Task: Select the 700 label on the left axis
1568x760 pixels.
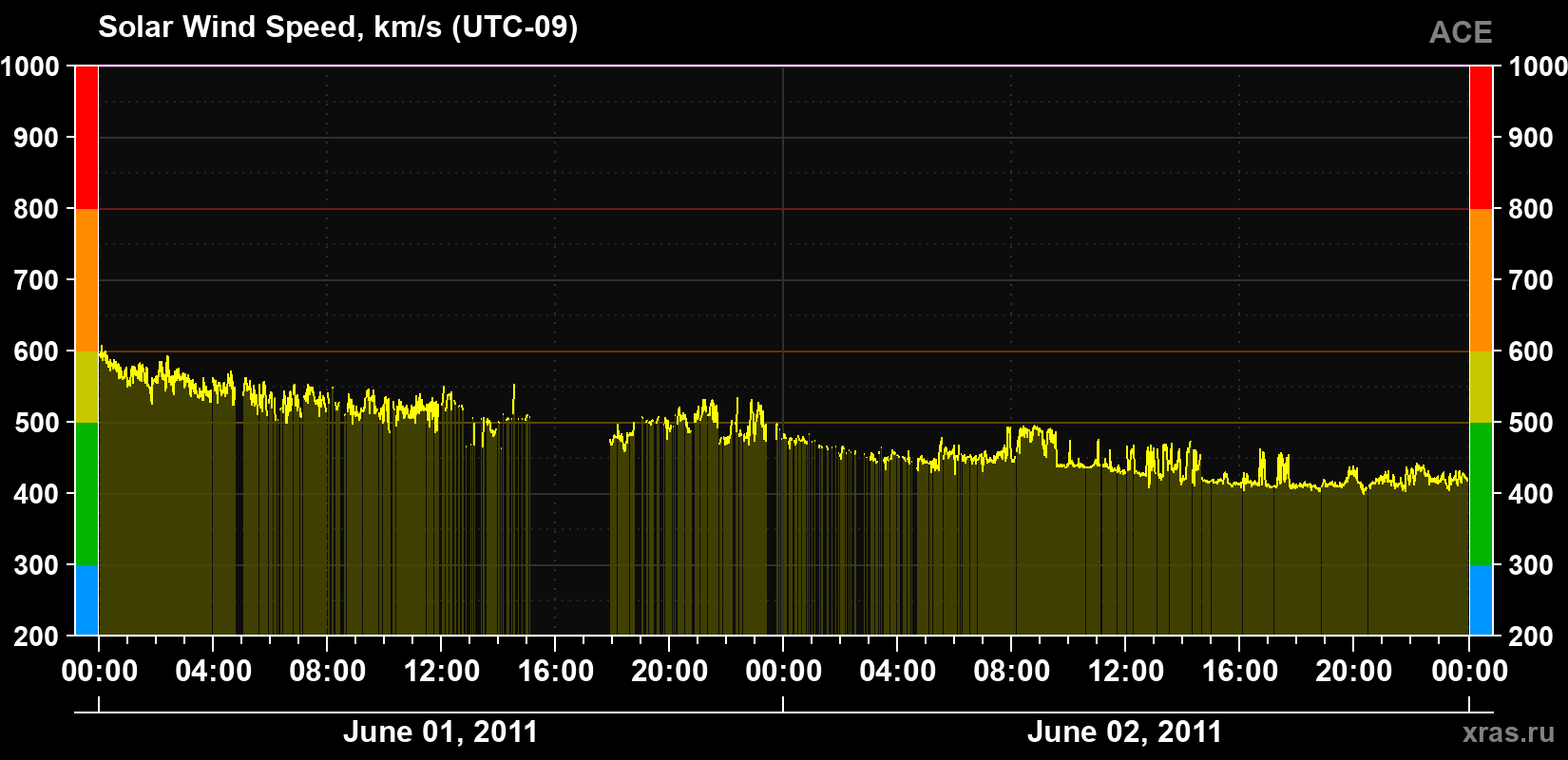Action: [x=37, y=280]
